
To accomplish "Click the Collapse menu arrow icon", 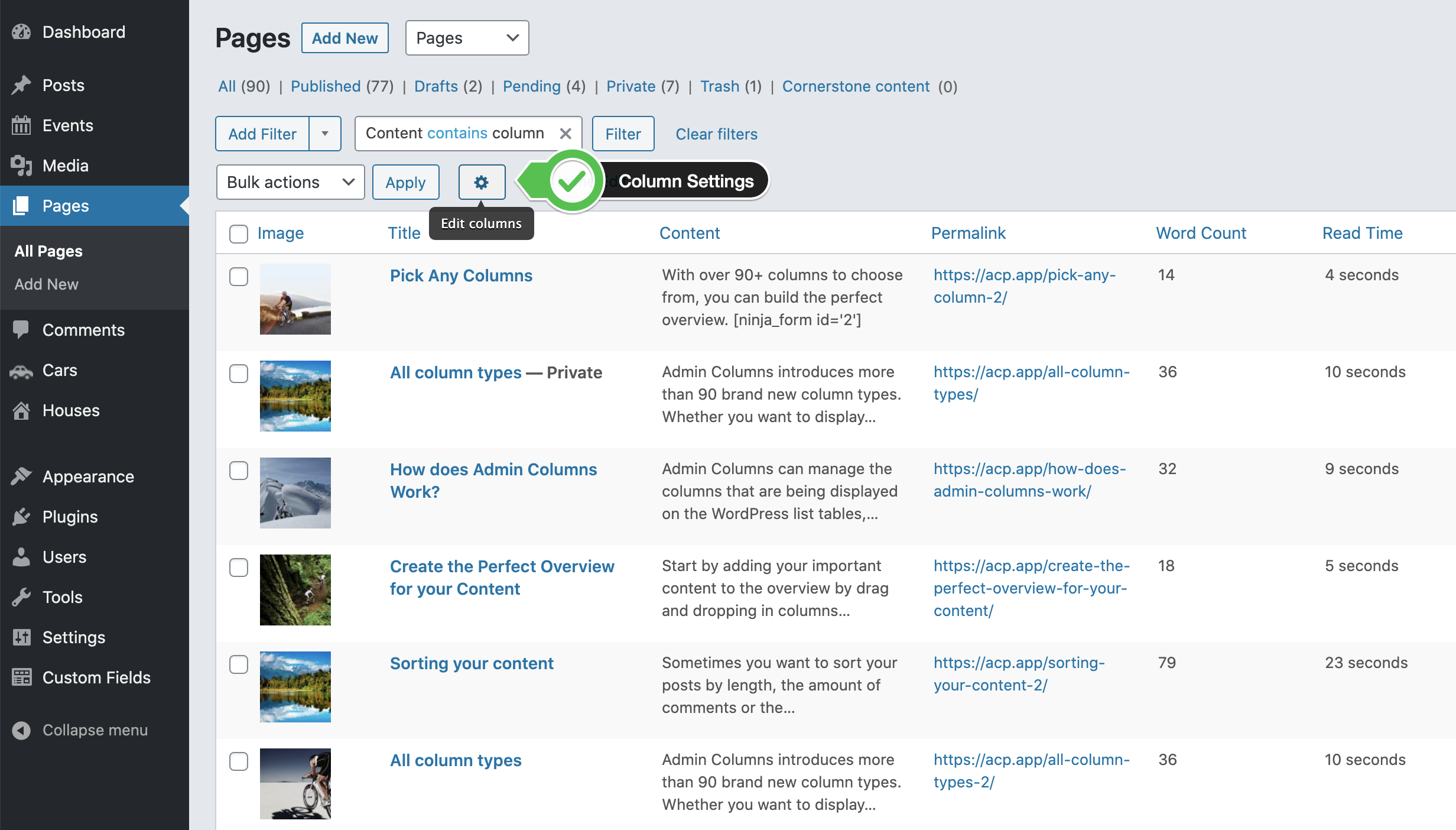I will click(x=21, y=730).
